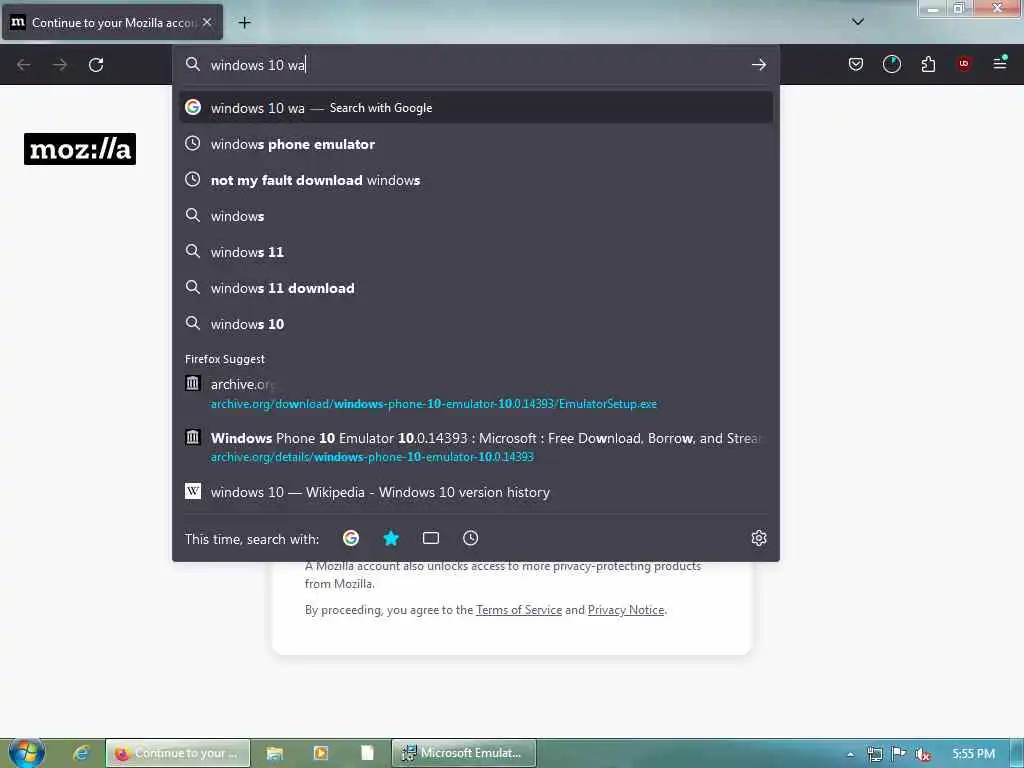Image resolution: width=1024 pixels, height=768 pixels.
Task: Select 'windows phone emulator' history suggestion
Action: 476,144
